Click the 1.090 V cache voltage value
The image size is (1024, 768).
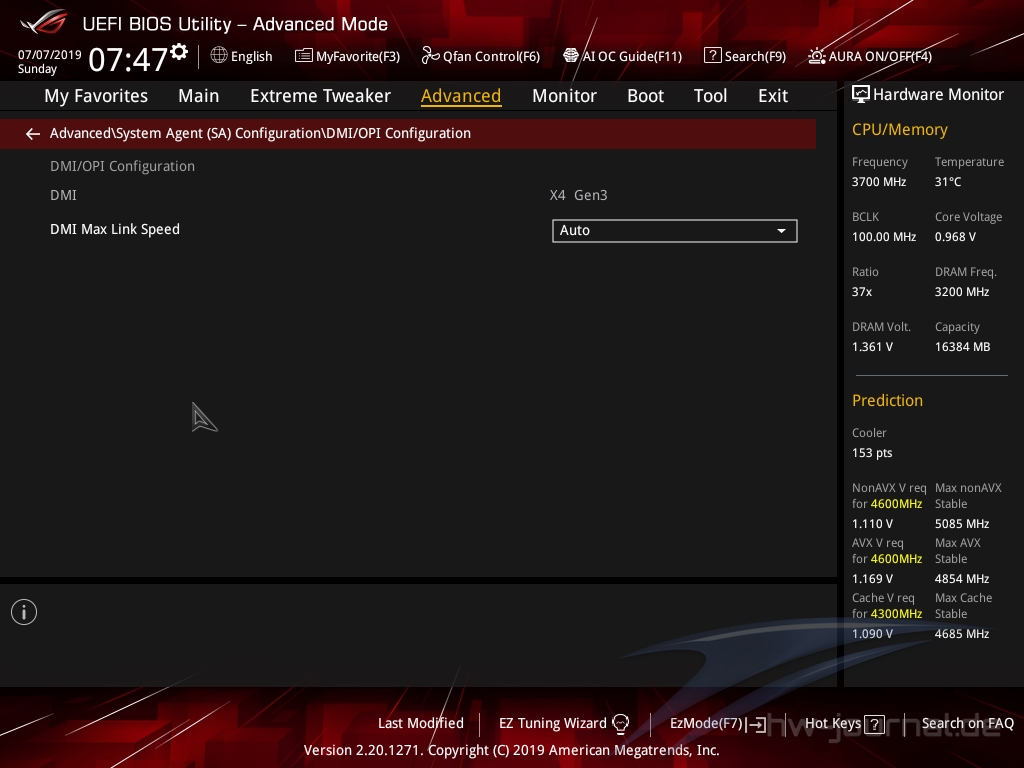pos(872,633)
